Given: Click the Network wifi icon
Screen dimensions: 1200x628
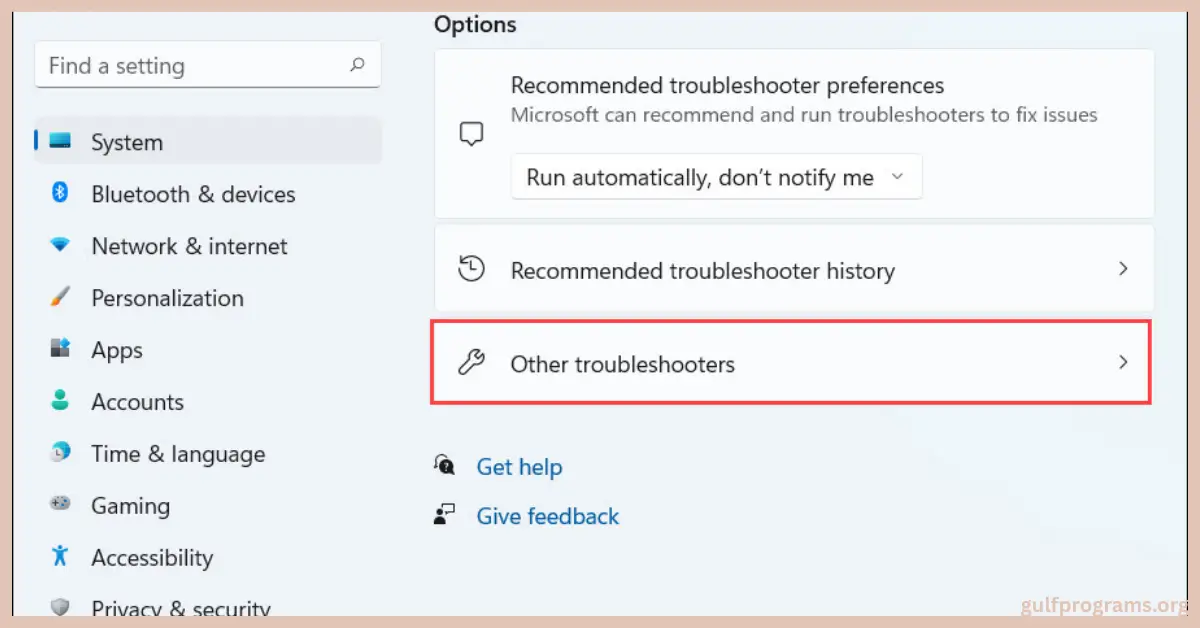Looking at the screenshot, I should pyautogui.click(x=60, y=245).
